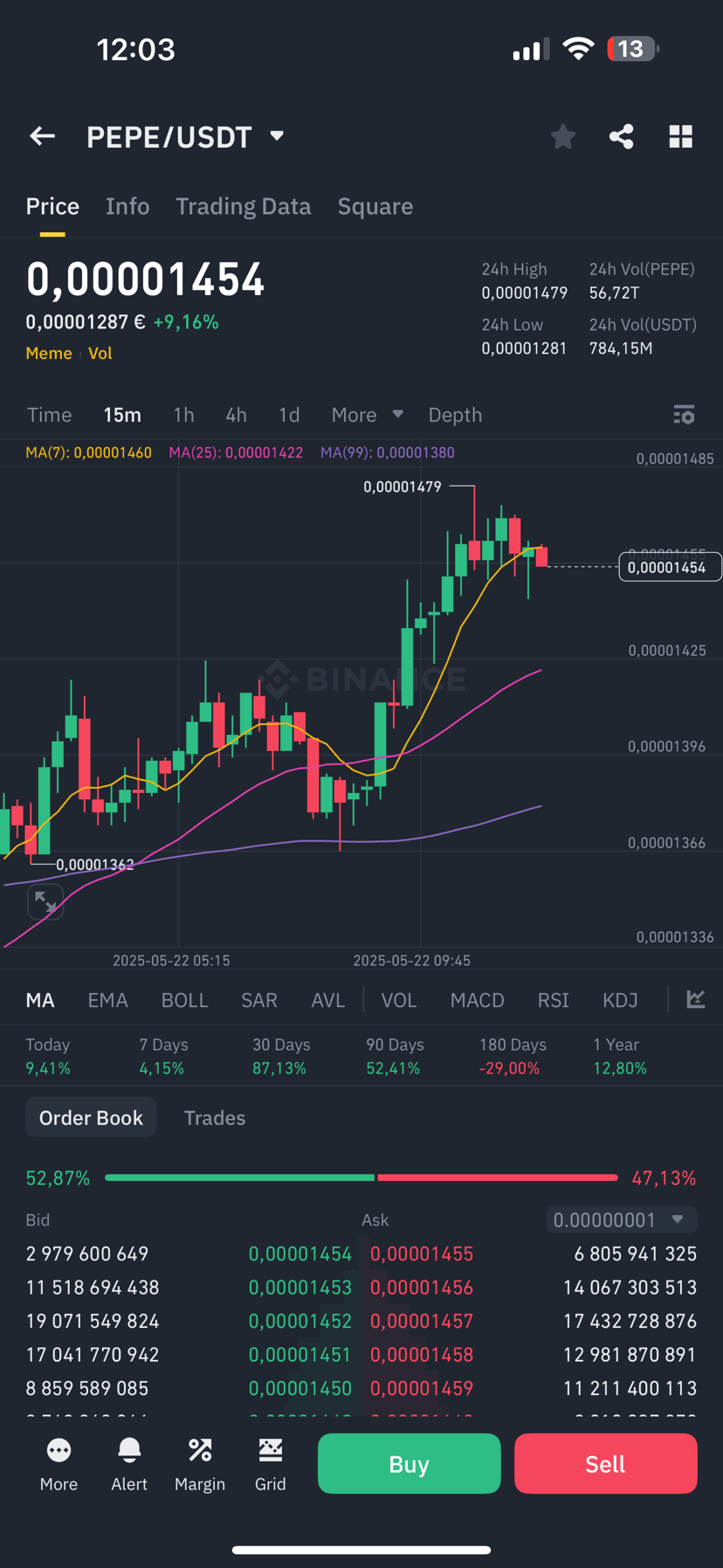
Task: Toggle the KDJ sub-indicator
Action: [620, 1000]
